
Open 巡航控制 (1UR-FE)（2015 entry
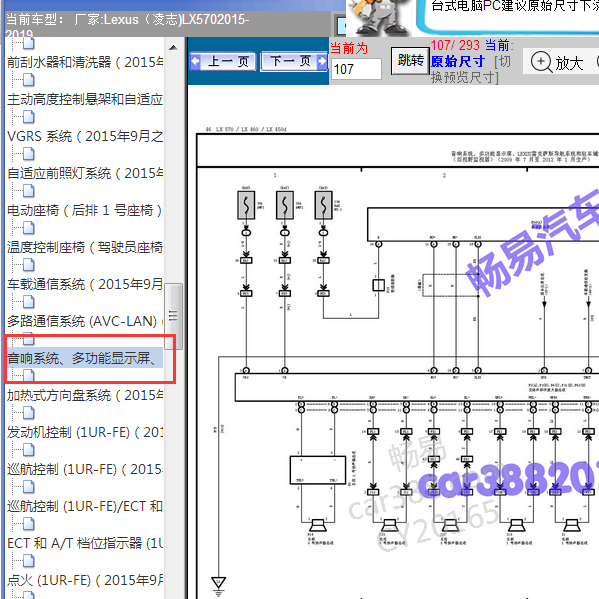pyautogui.click(x=85, y=469)
